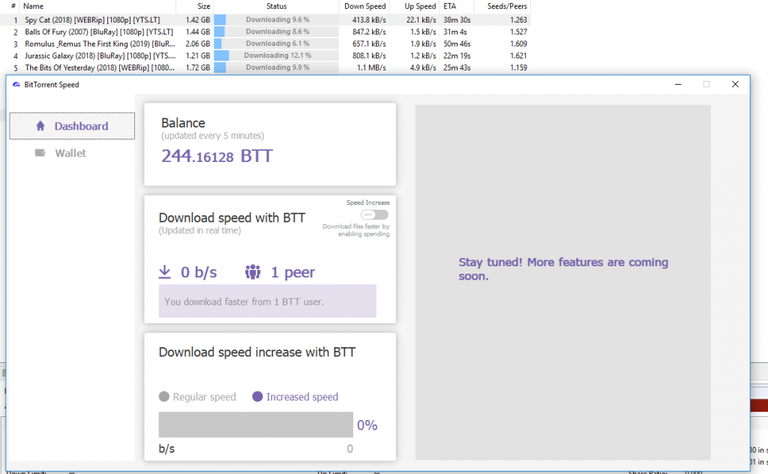This screenshot has width=768, height=474.
Task: Click the 50m 46s ETA cell
Action: click(x=457, y=44)
